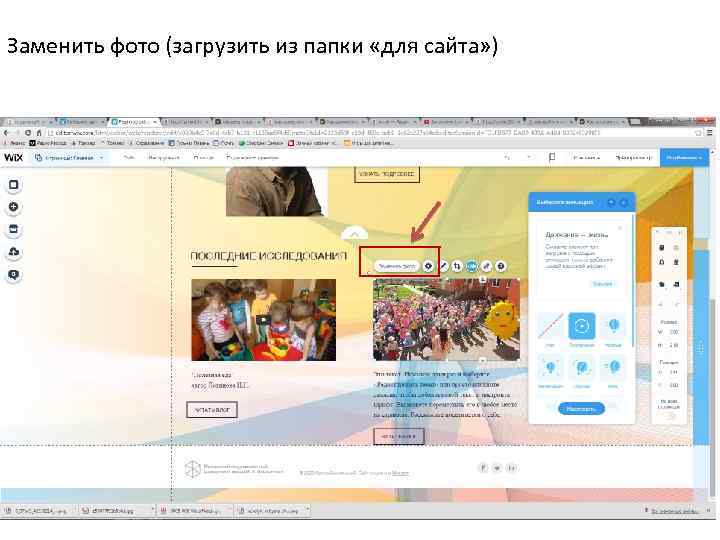Open the browser menu hamburger icon
Viewport: 720px width, 540px height.
coord(709,133)
